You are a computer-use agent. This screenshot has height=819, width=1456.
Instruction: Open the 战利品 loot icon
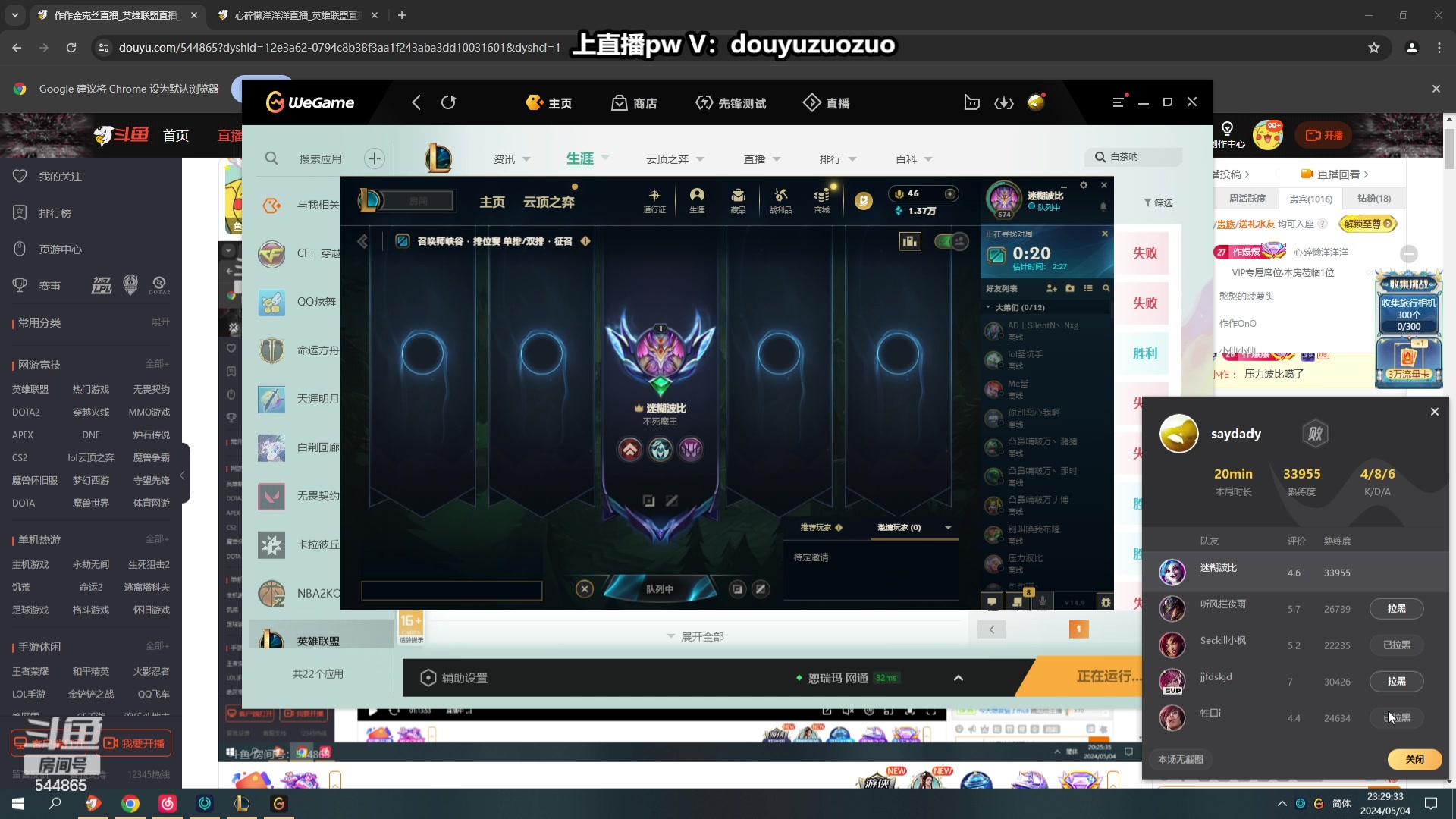(780, 200)
